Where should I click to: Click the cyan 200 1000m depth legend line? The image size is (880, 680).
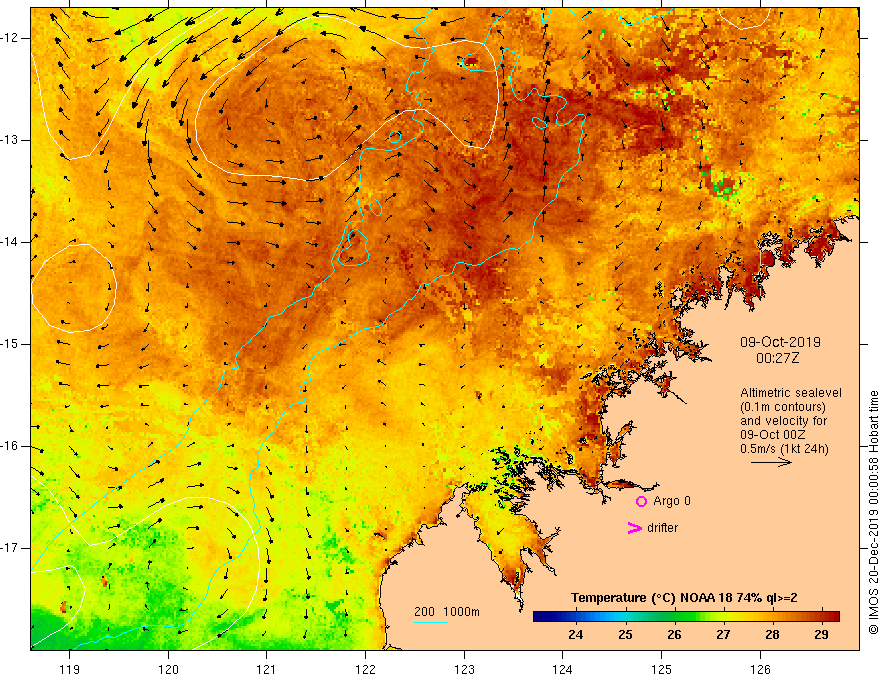coord(430,622)
